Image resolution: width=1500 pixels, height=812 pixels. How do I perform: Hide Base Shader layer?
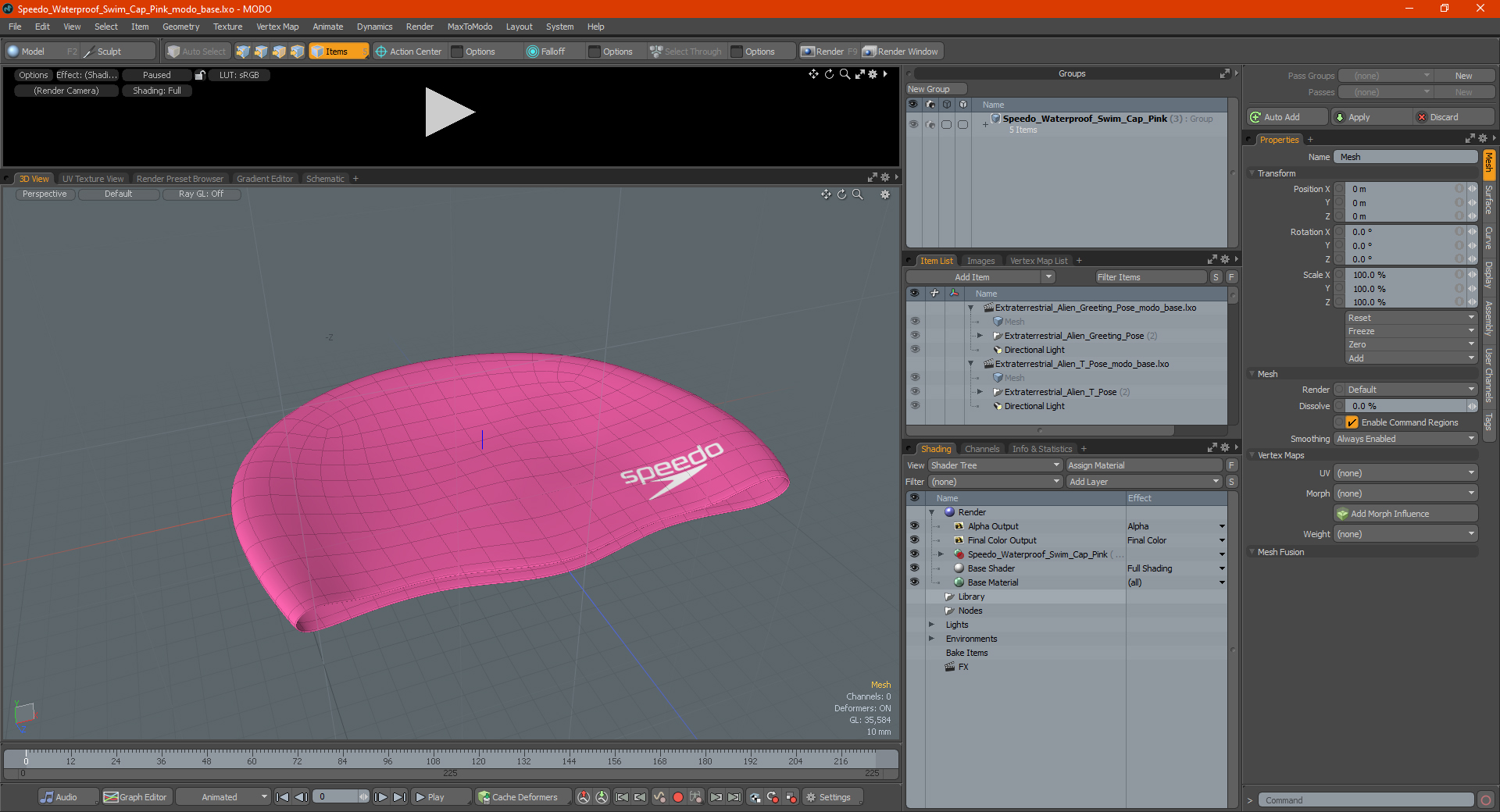[x=914, y=568]
